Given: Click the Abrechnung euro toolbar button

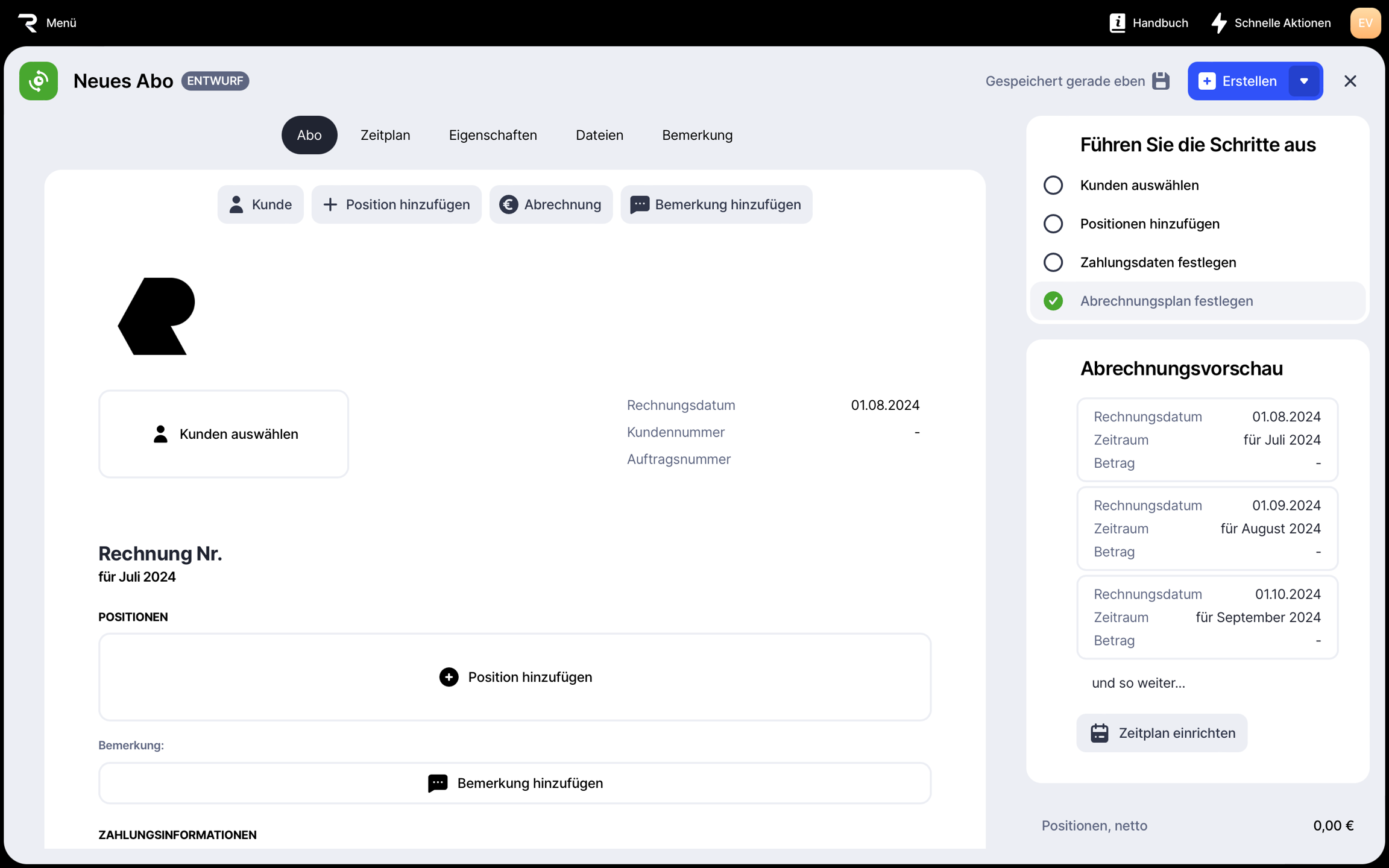Looking at the screenshot, I should pyautogui.click(x=550, y=204).
